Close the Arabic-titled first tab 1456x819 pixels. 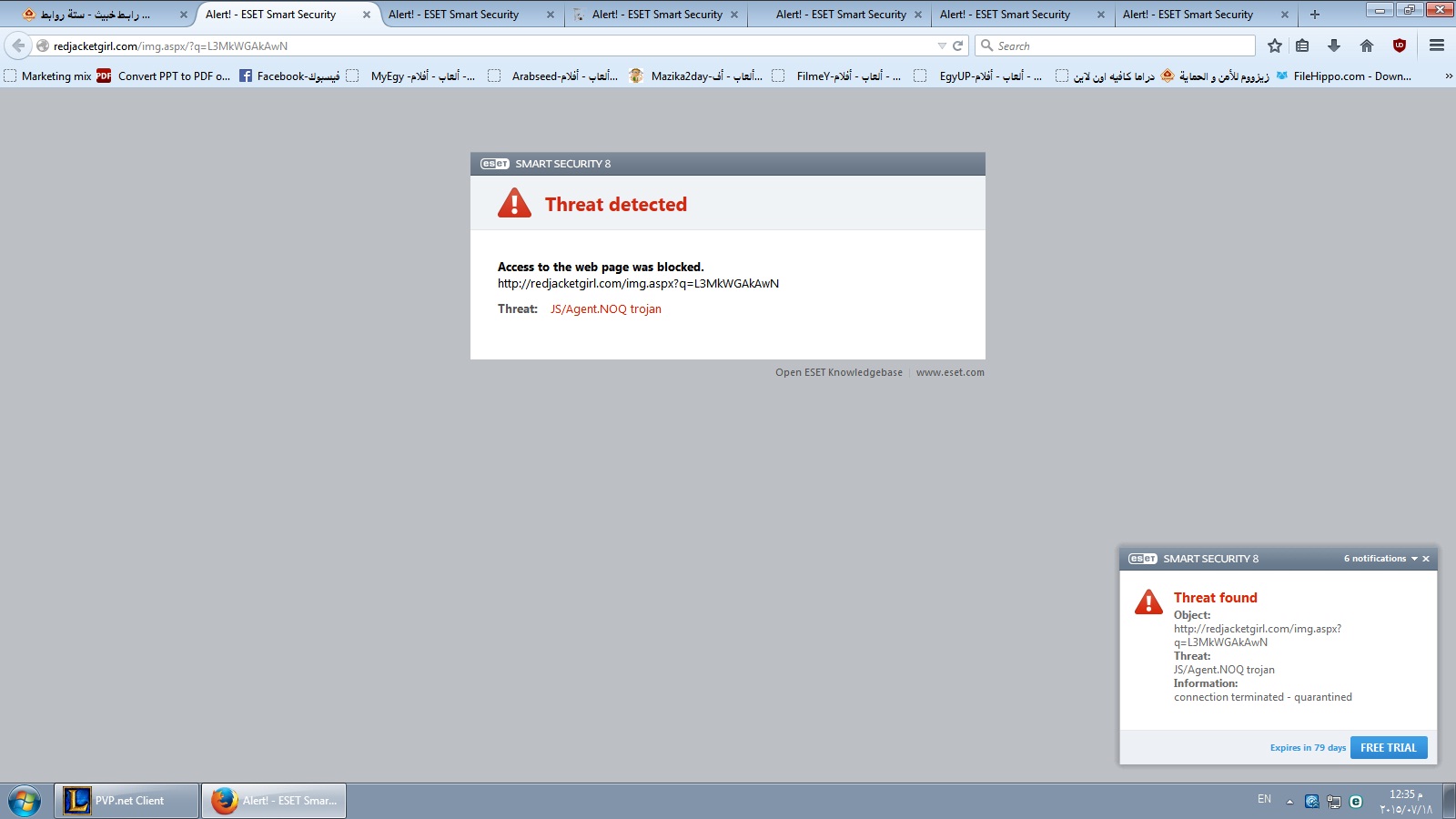tap(183, 15)
